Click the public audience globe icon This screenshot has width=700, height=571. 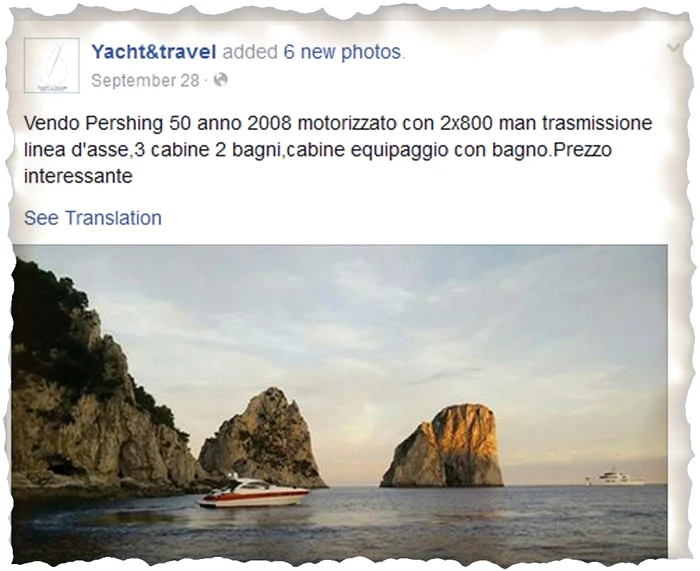pos(221,80)
